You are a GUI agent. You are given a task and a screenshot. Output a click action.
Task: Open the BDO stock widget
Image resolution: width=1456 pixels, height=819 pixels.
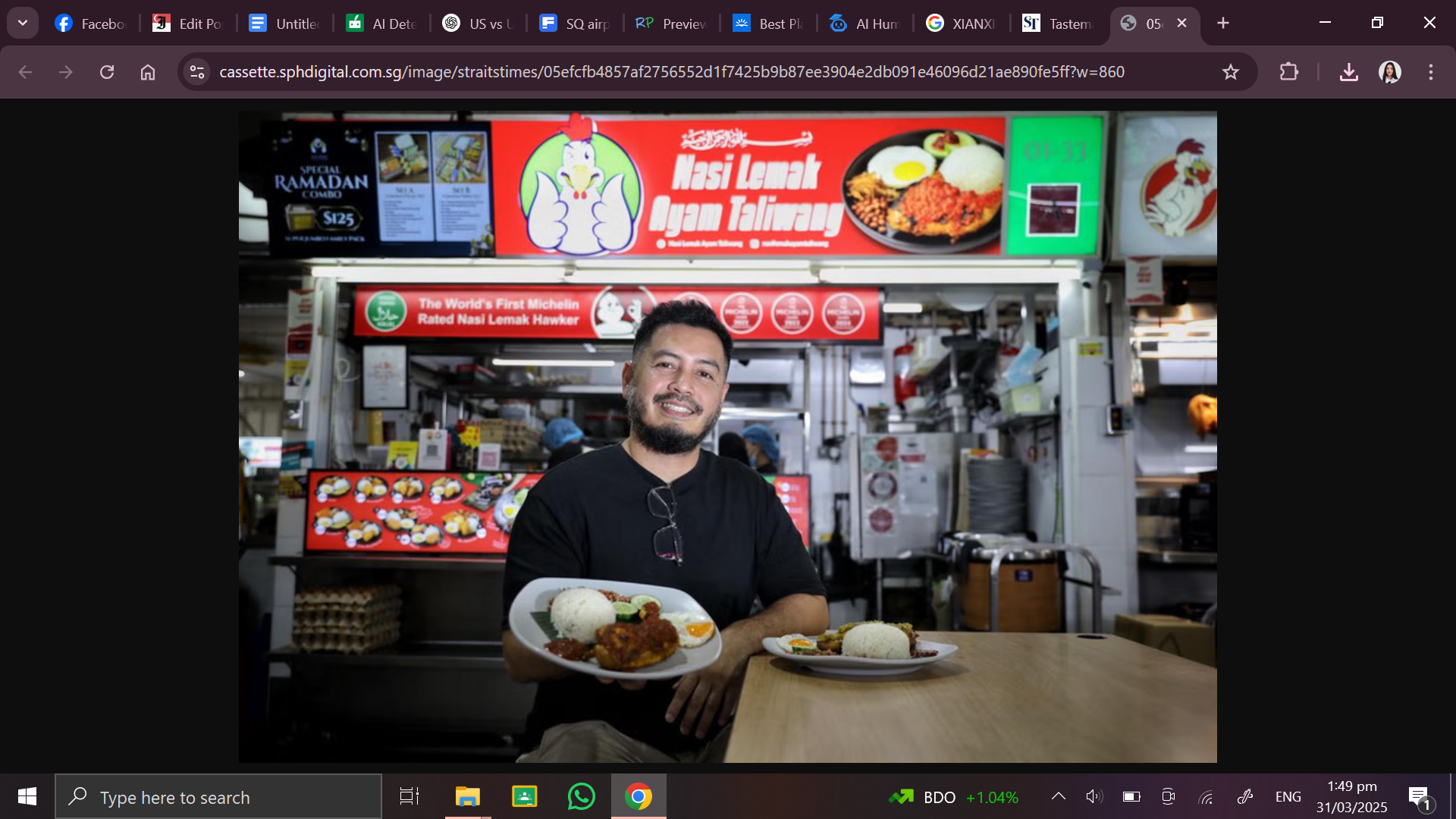click(x=953, y=797)
